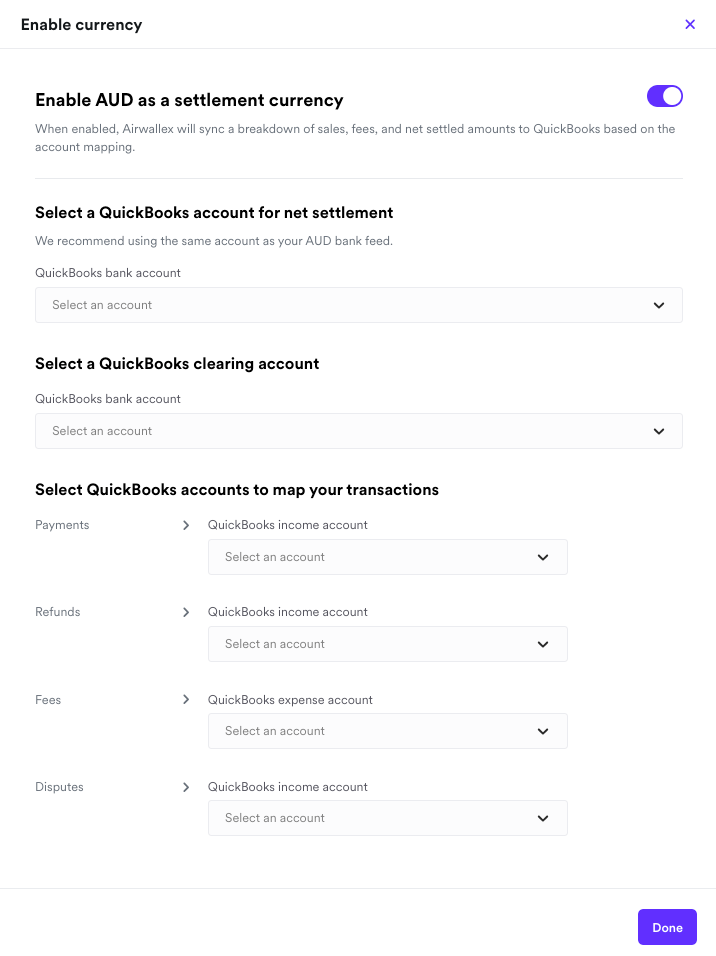The image size is (716, 956).
Task: Open Fees expense account dropdown
Action: pos(387,731)
